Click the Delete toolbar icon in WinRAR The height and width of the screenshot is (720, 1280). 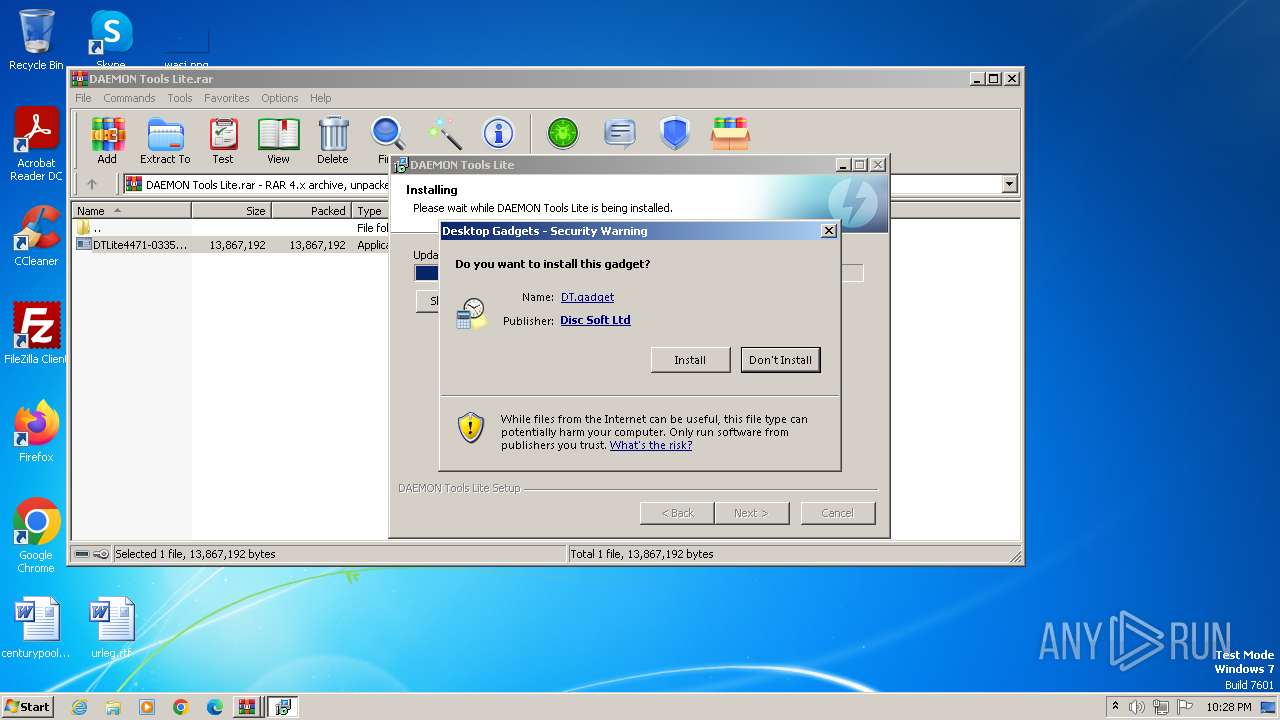[x=333, y=140]
